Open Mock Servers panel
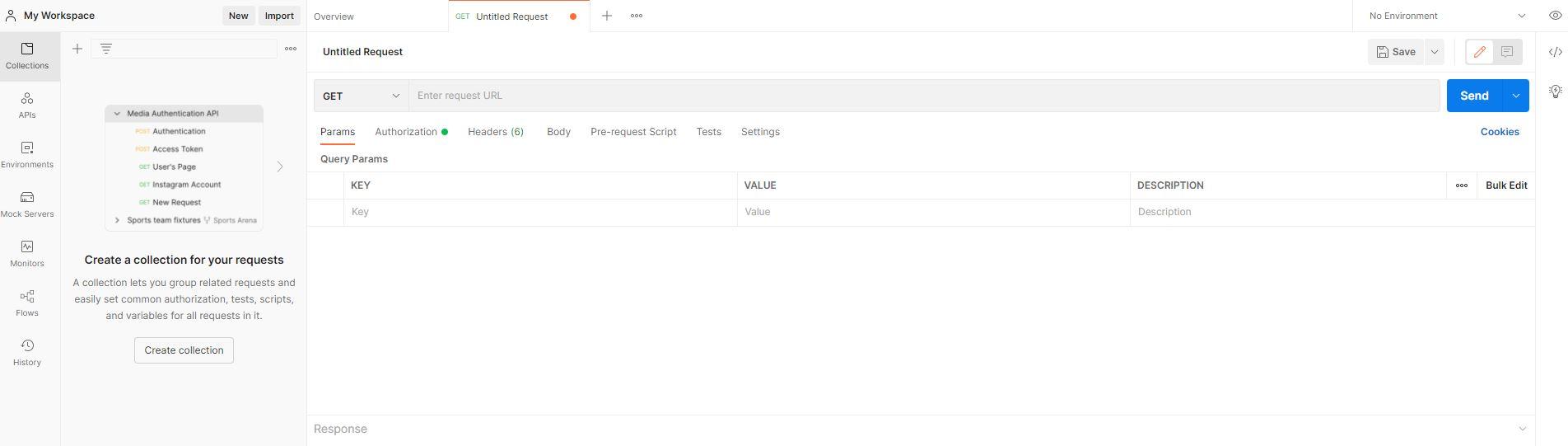The height and width of the screenshot is (446, 1568). [x=27, y=204]
